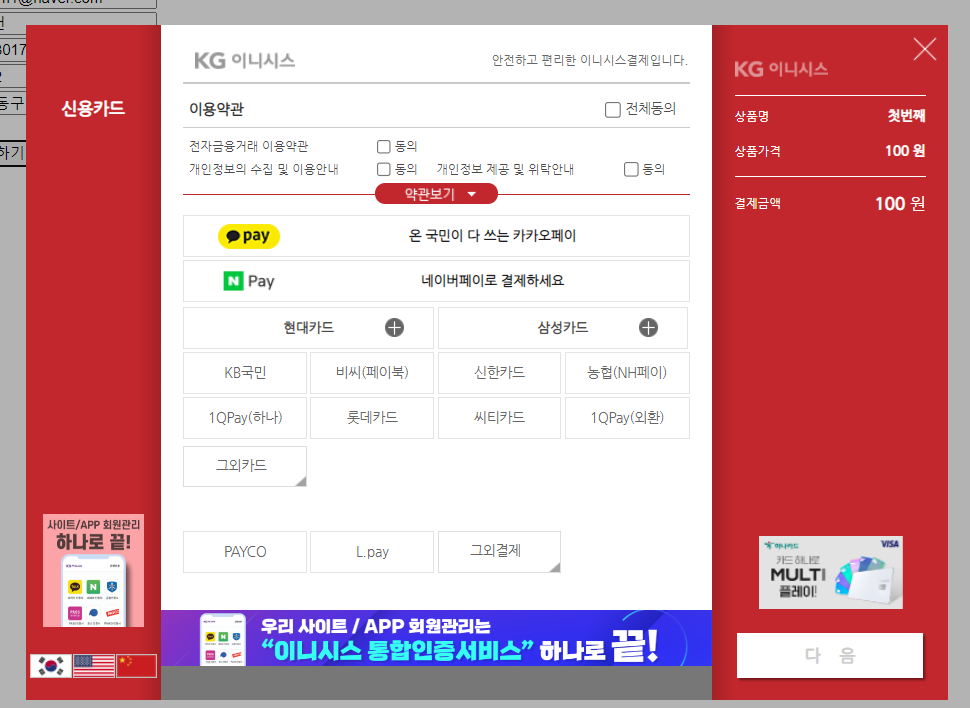This screenshot has width=970, height=708.
Task: Agree to 개인정보 제공 및 위탁안내 checkbox
Action: (631, 170)
